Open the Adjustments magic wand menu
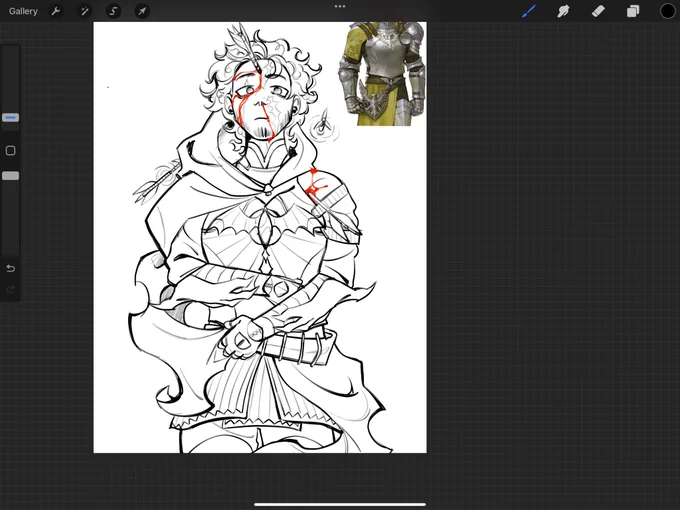The image size is (680, 510). click(x=85, y=11)
